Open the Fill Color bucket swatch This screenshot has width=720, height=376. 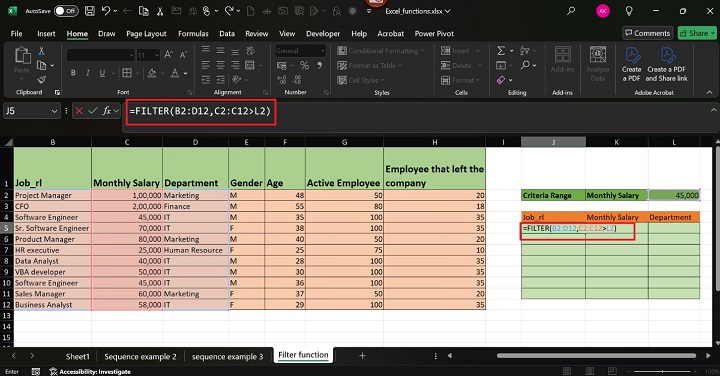(x=152, y=73)
